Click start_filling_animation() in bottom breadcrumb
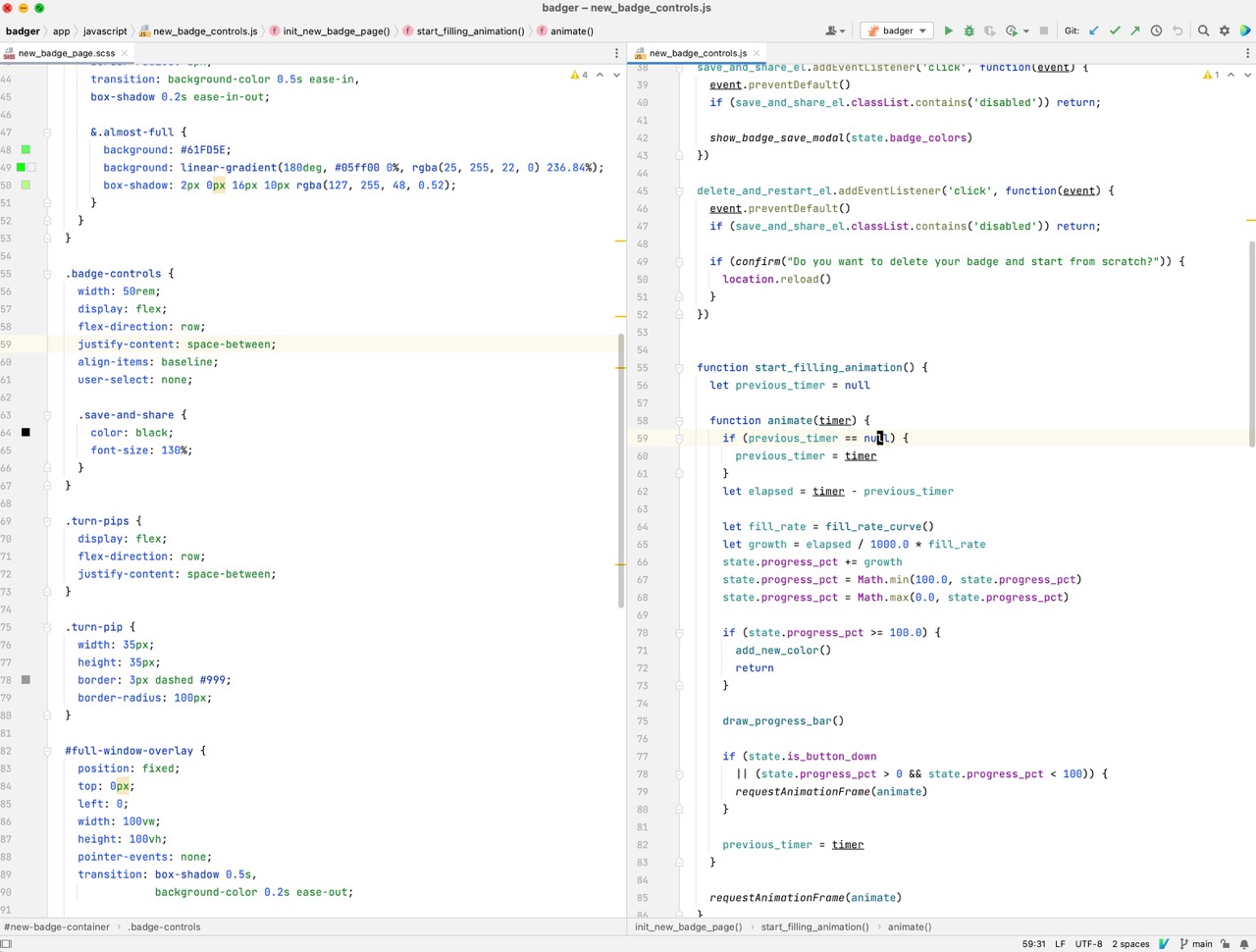The image size is (1256, 952). click(814, 926)
